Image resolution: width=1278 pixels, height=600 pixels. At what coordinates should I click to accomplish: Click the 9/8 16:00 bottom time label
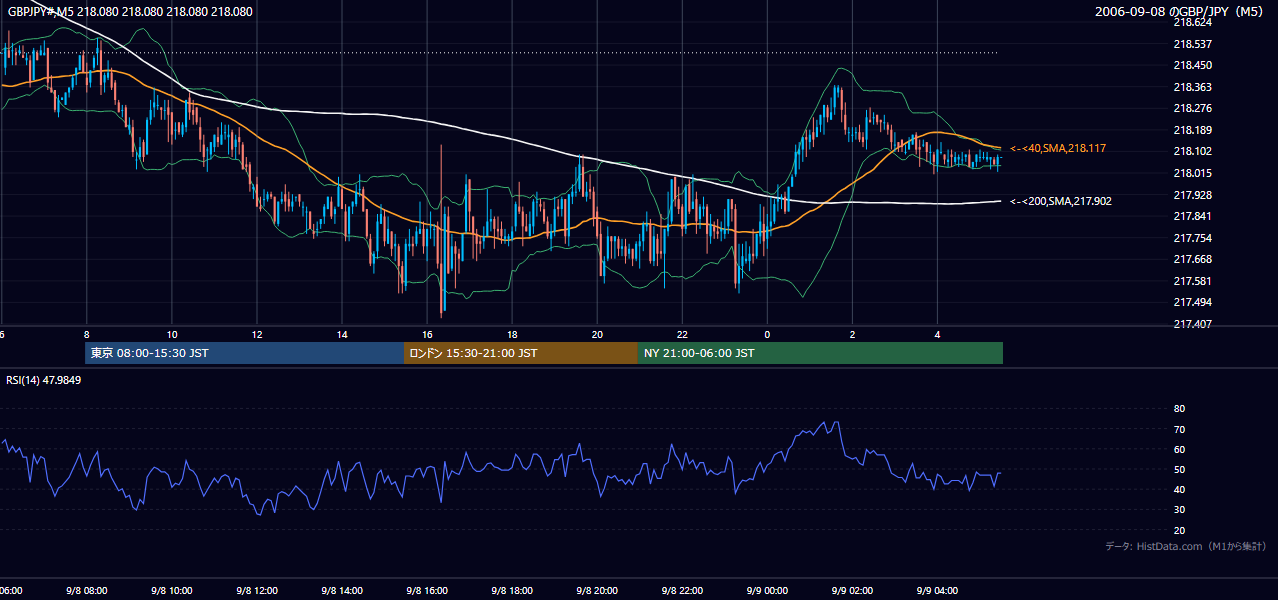pos(427,590)
